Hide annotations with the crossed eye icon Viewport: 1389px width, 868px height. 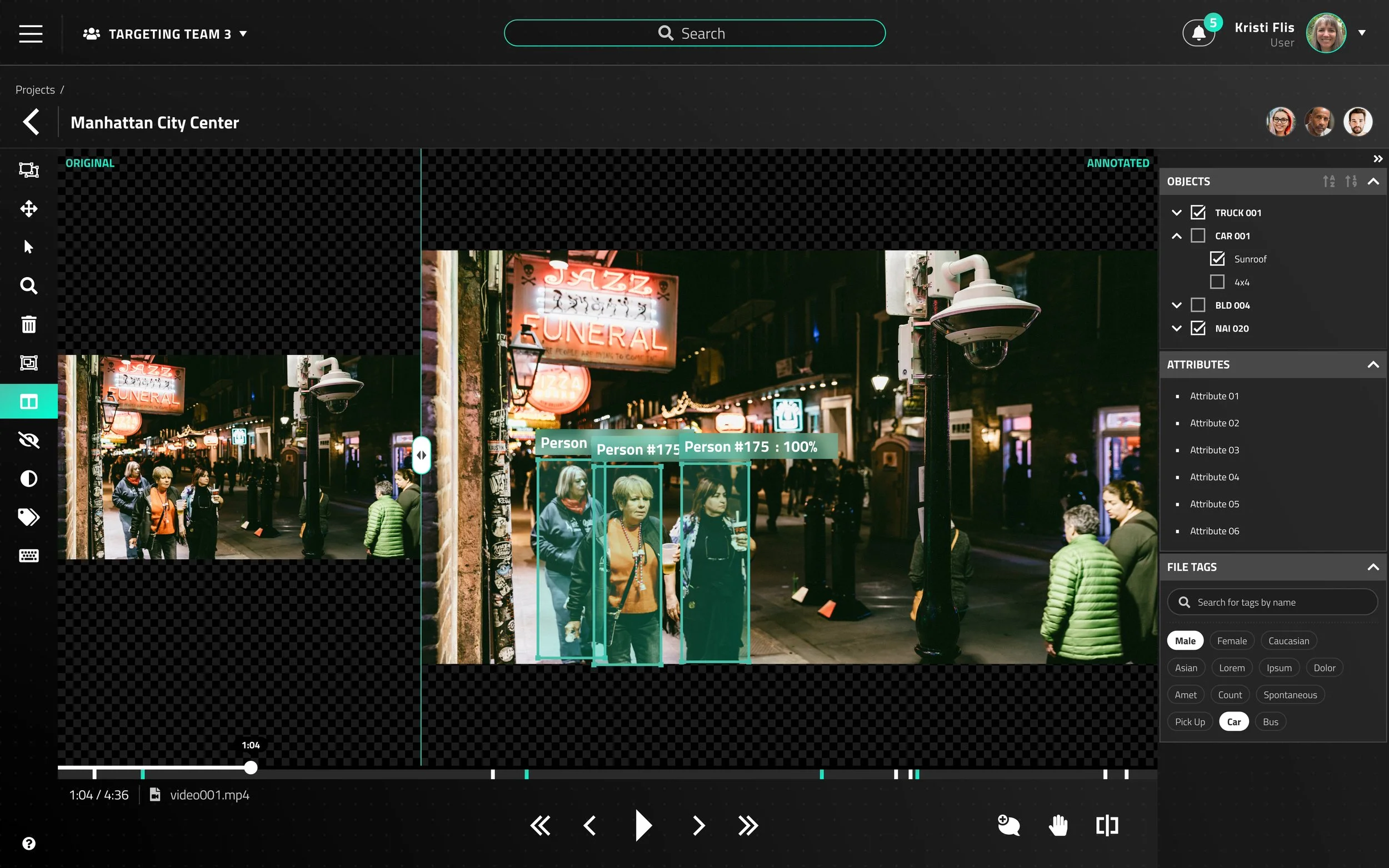coord(29,440)
